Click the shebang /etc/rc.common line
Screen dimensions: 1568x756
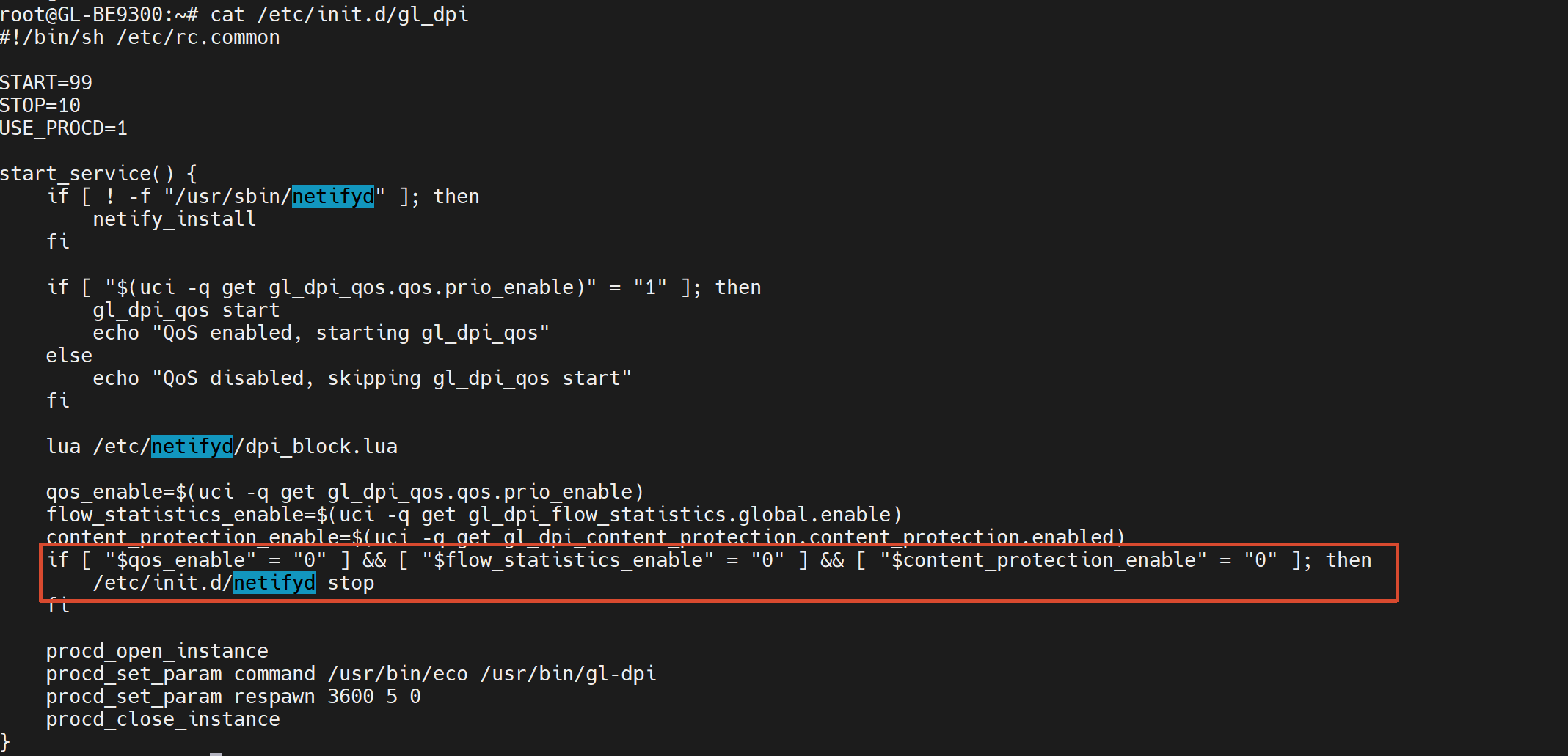(x=140, y=37)
